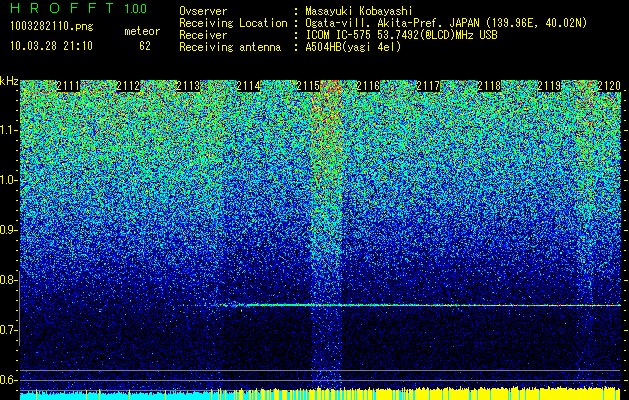Viewport: 629px width, 400px height.
Task: Select the Ogata-vill. Akita-Pref. JAPAN location text
Action: pyautogui.click(x=446, y=23)
